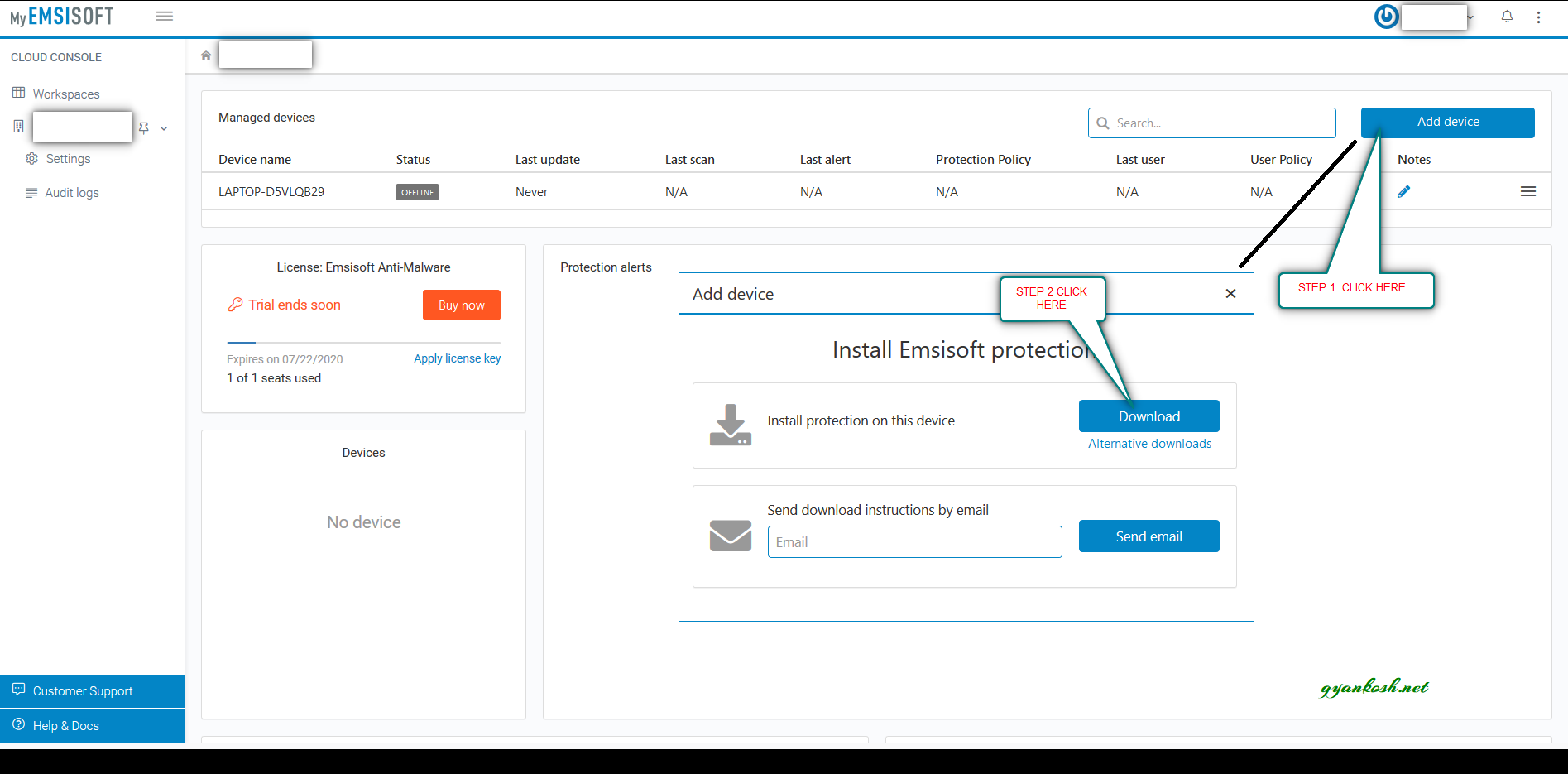1568x774 pixels.
Task: Click the Settings gear icon
Action: [31, 158]
